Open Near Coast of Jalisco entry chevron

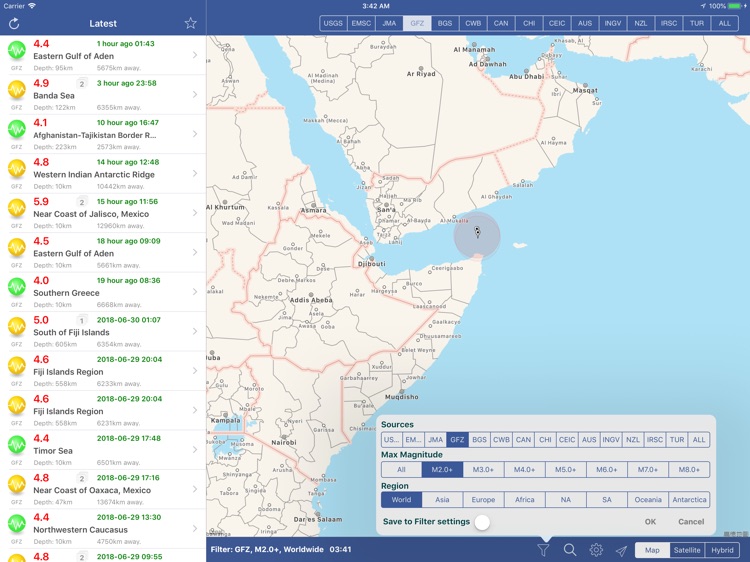click(195, 213)
